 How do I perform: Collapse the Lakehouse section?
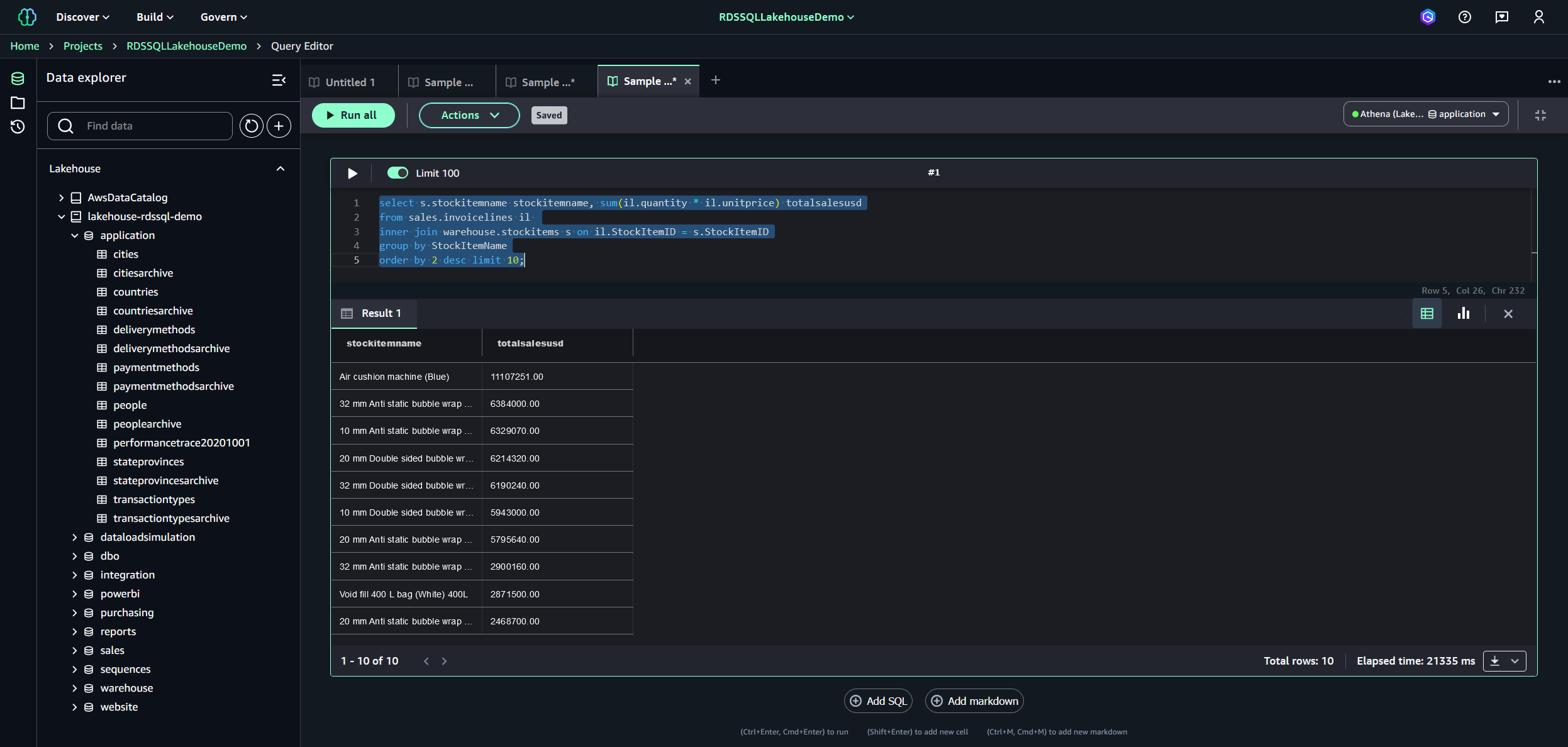coord(281,169)
